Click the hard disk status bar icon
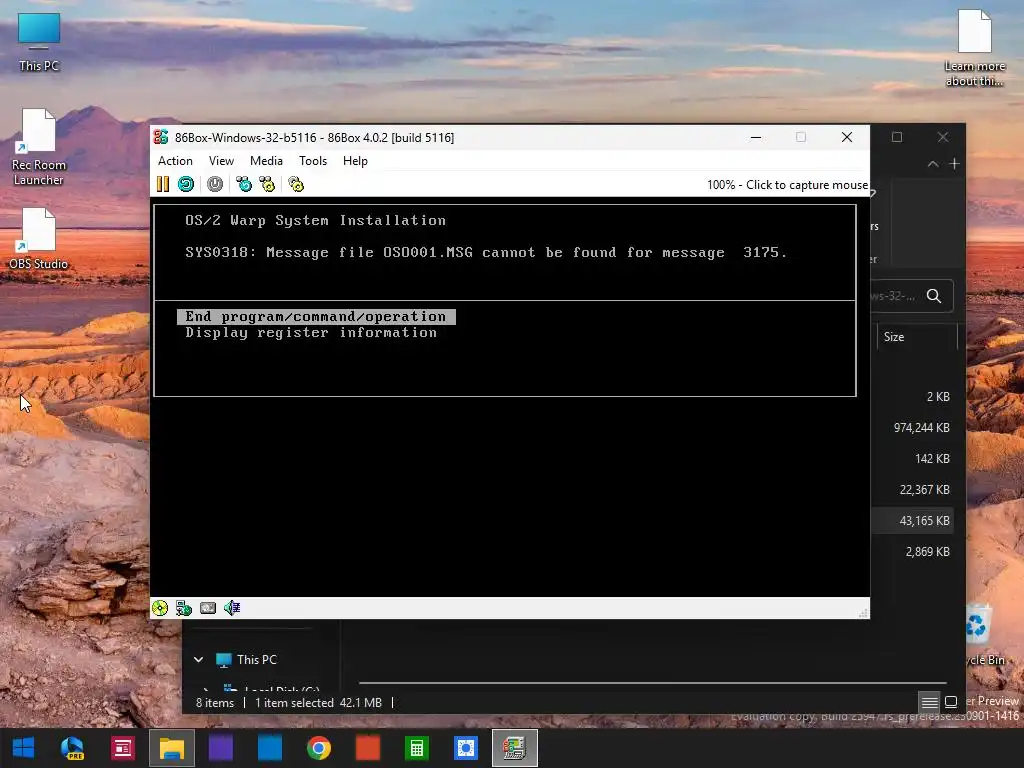 click(x=208, y=608)
